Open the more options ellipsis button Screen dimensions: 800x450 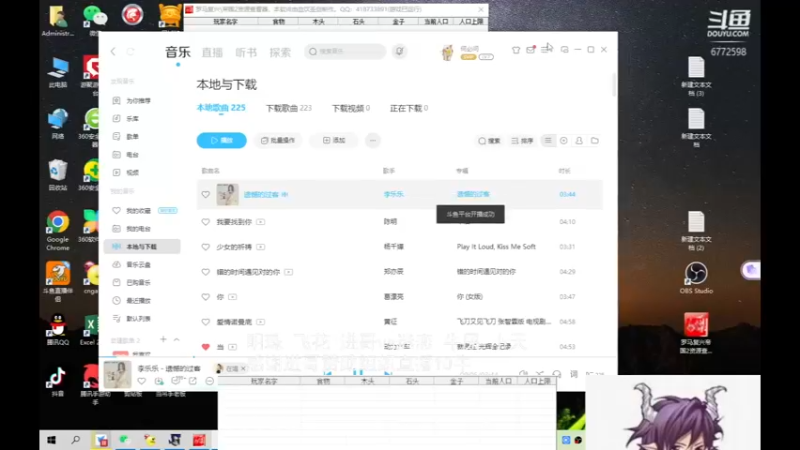point(373,140)
